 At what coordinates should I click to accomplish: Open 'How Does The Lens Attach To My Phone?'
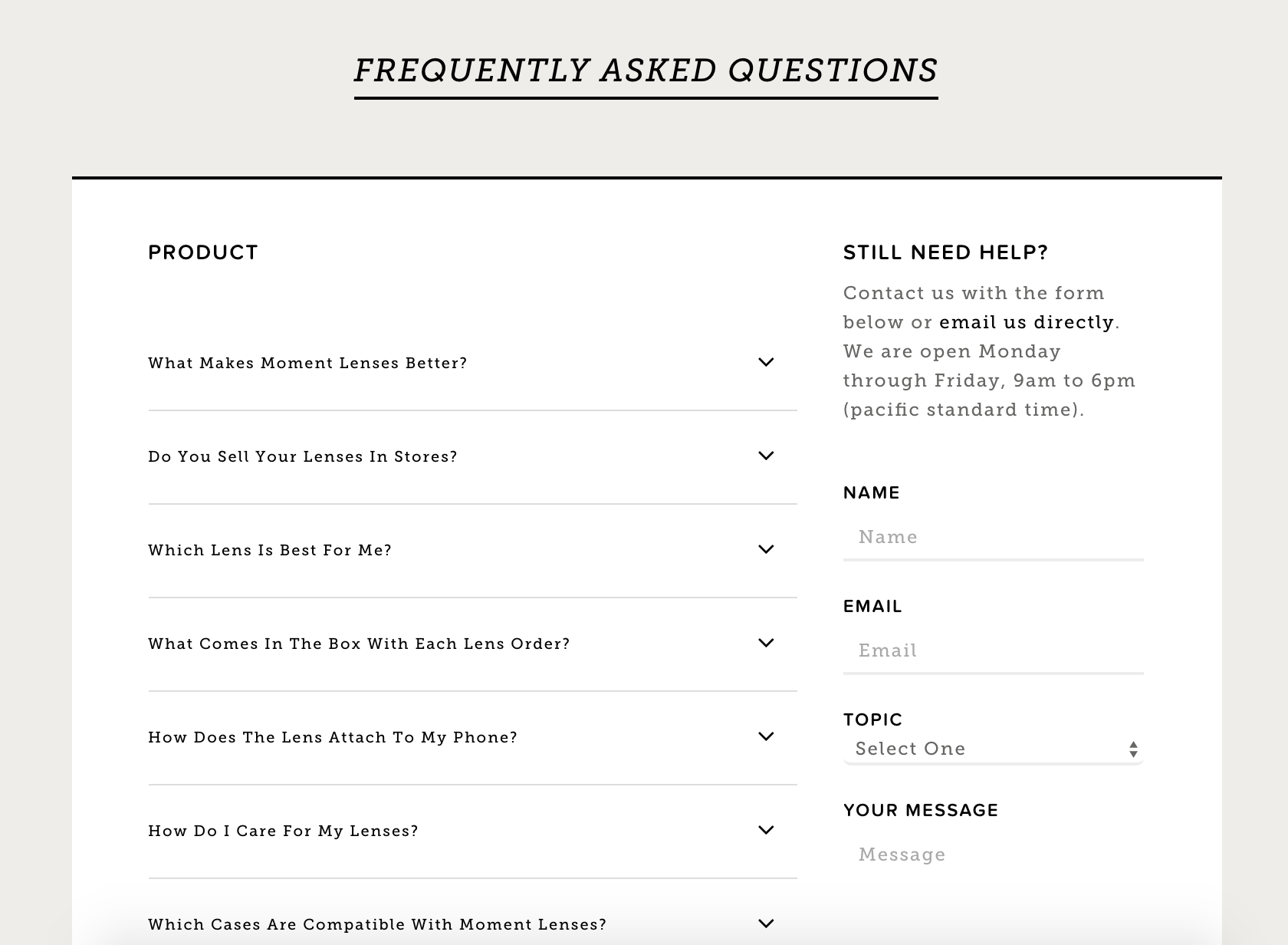pyautogui.click(x=333, y=737)
